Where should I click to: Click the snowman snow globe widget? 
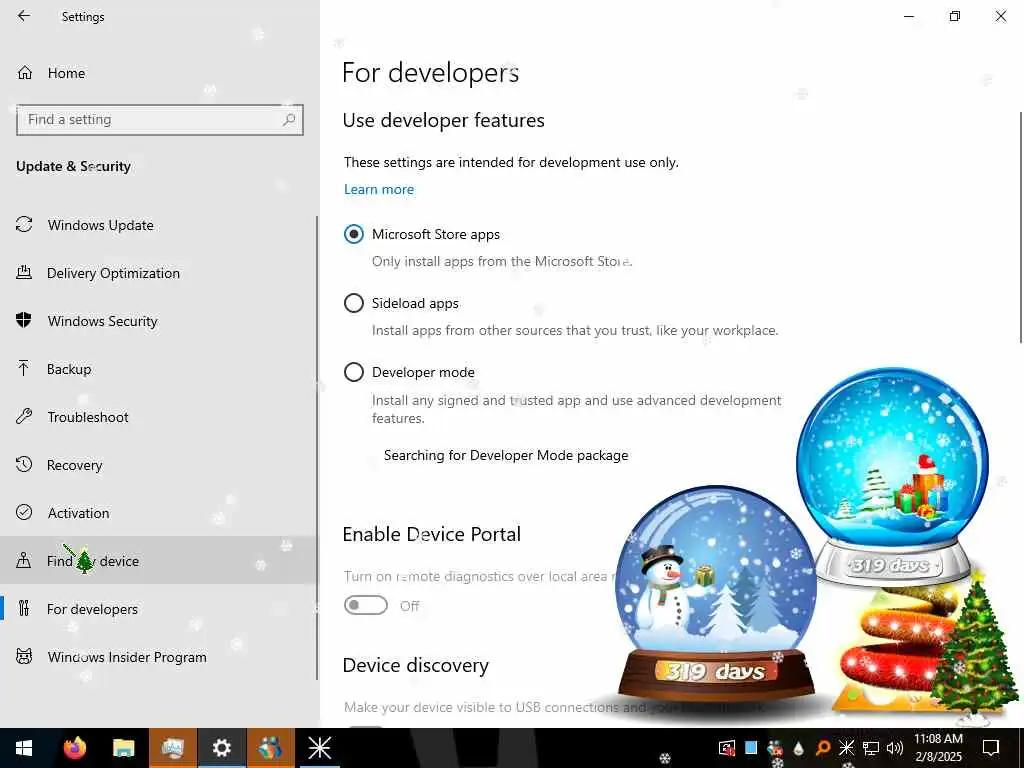716,593
